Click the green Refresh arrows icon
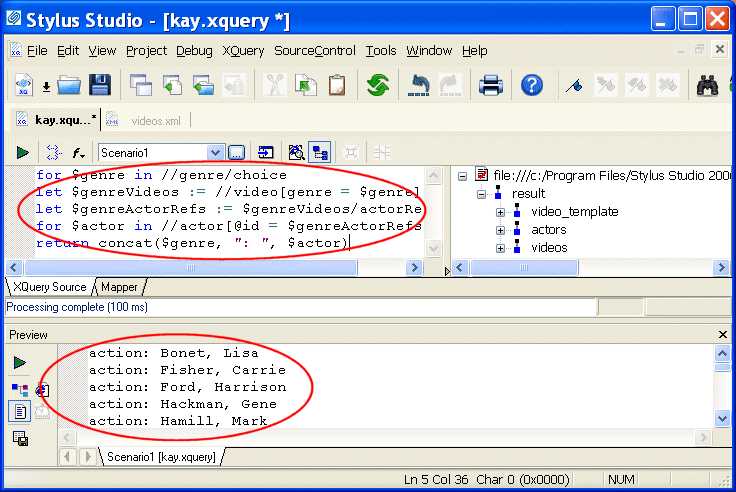 pos(378,86)
